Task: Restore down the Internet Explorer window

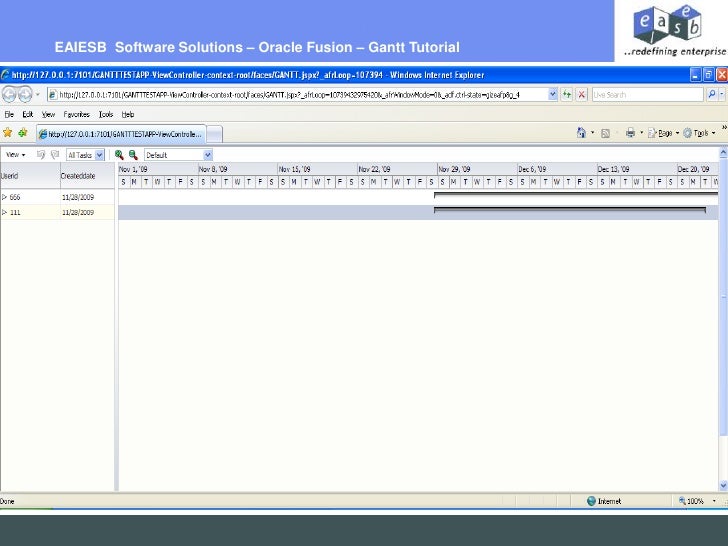Action: [708, 75]
